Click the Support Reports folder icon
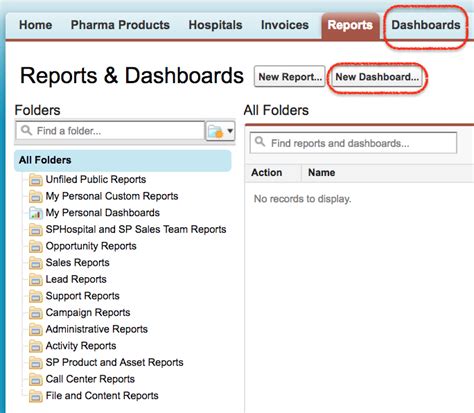Image resolution: width=474 pixels, height=413 pixels. (36, 296)
